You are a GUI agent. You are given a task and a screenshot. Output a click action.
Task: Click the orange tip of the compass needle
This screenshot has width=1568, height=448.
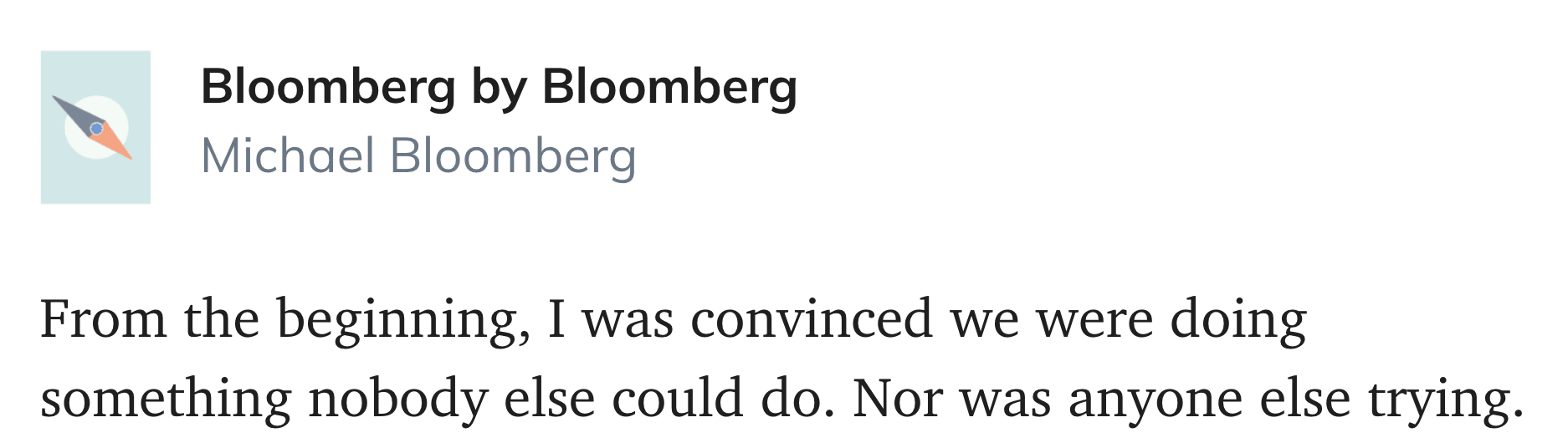tap(122, 152)
